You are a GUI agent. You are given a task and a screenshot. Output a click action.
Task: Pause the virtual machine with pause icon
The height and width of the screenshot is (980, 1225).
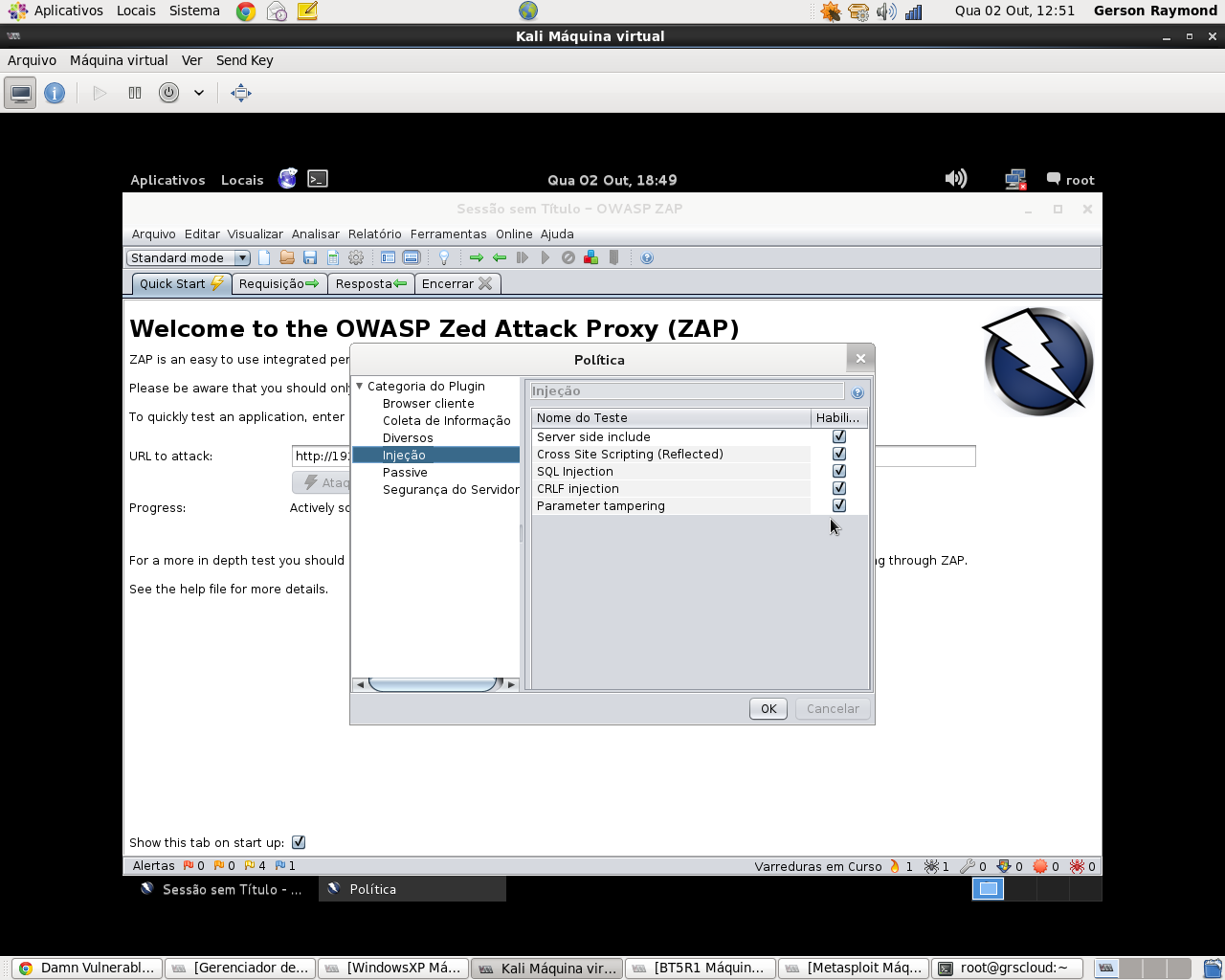(x=135, y=93)
